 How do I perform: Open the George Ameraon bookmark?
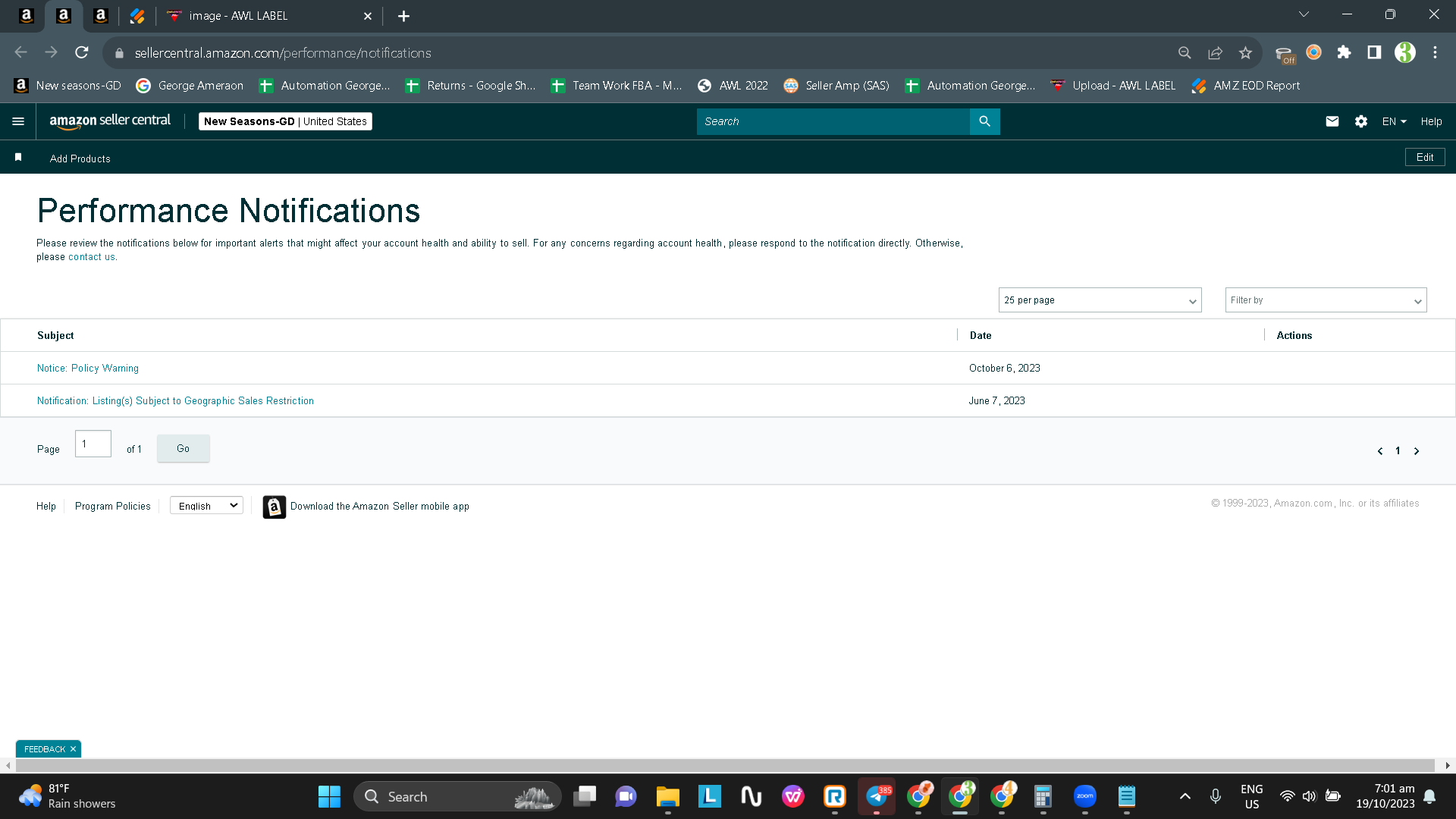190,86
